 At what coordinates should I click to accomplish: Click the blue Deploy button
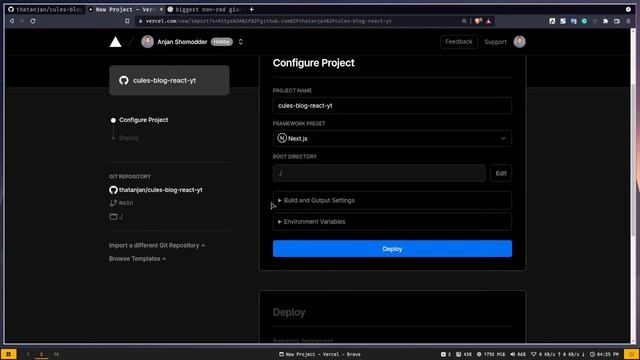392,249
